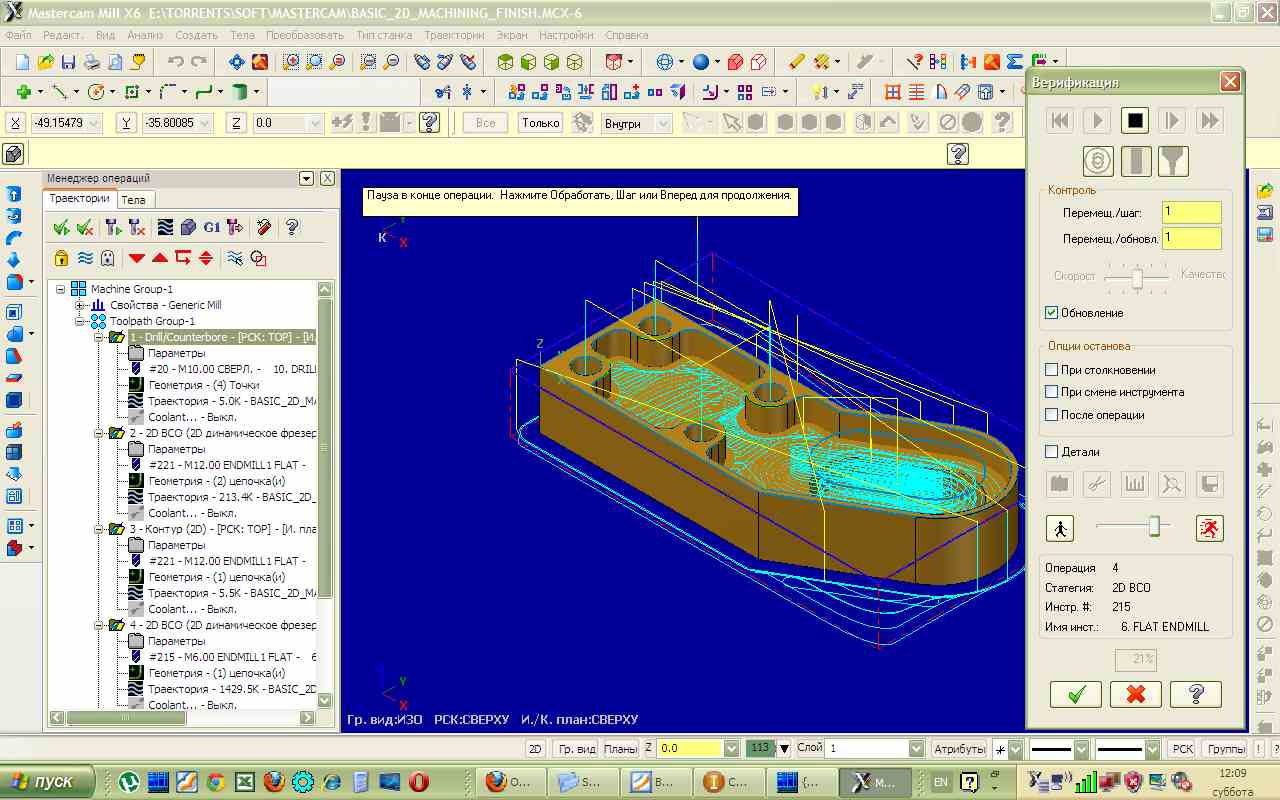The image size is (1280, 800).
Task: Collapse the 1 - Drill/Counterbore operation
Action: tap(98, 337)
